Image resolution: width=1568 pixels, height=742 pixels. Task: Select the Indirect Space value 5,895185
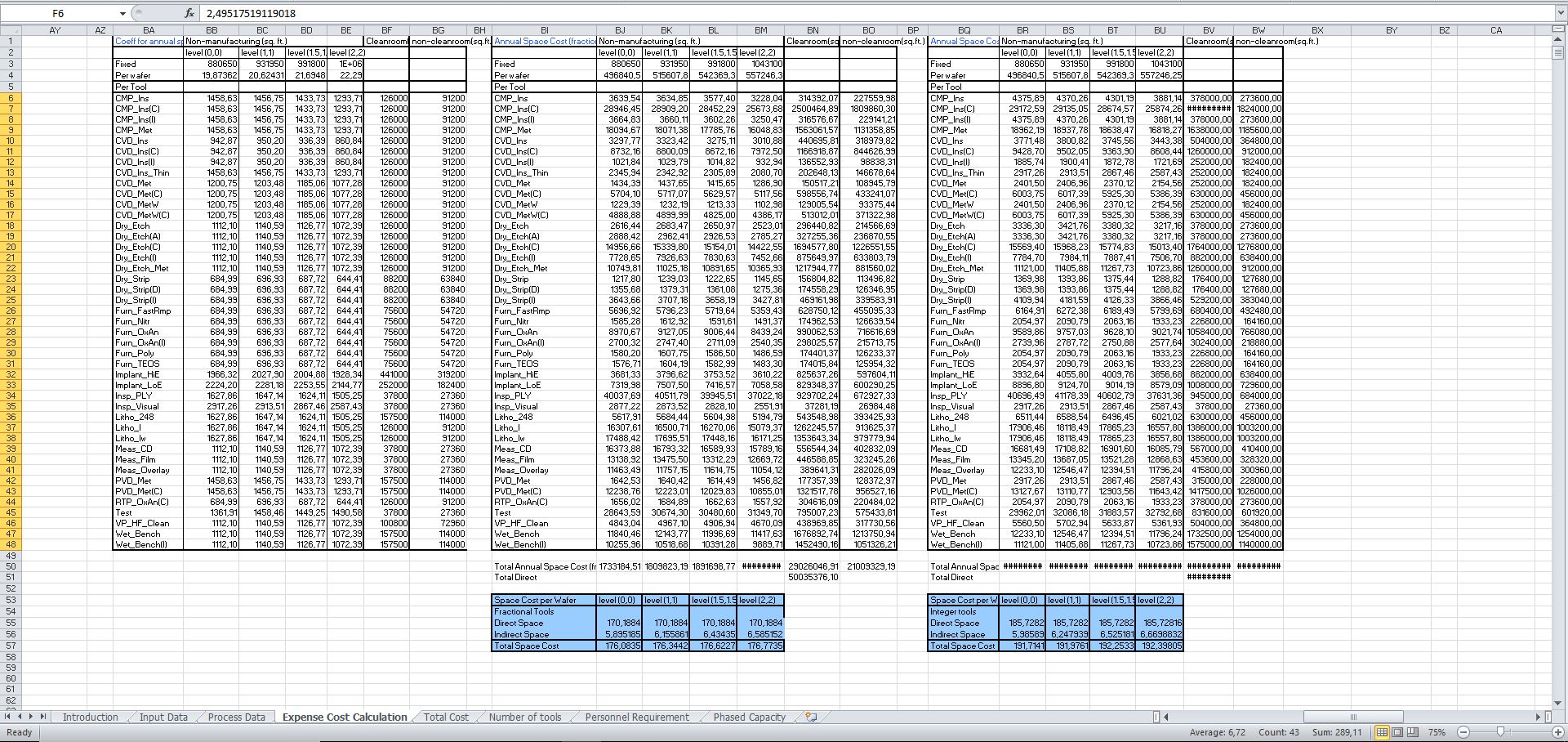620,634
